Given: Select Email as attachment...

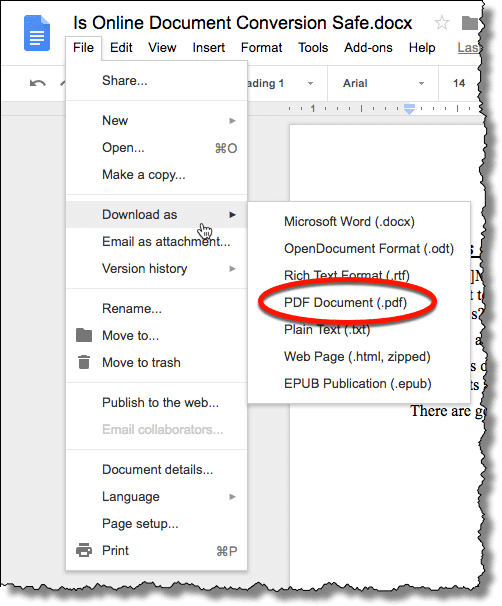Looking at the screenshot, I should (156, 242).
